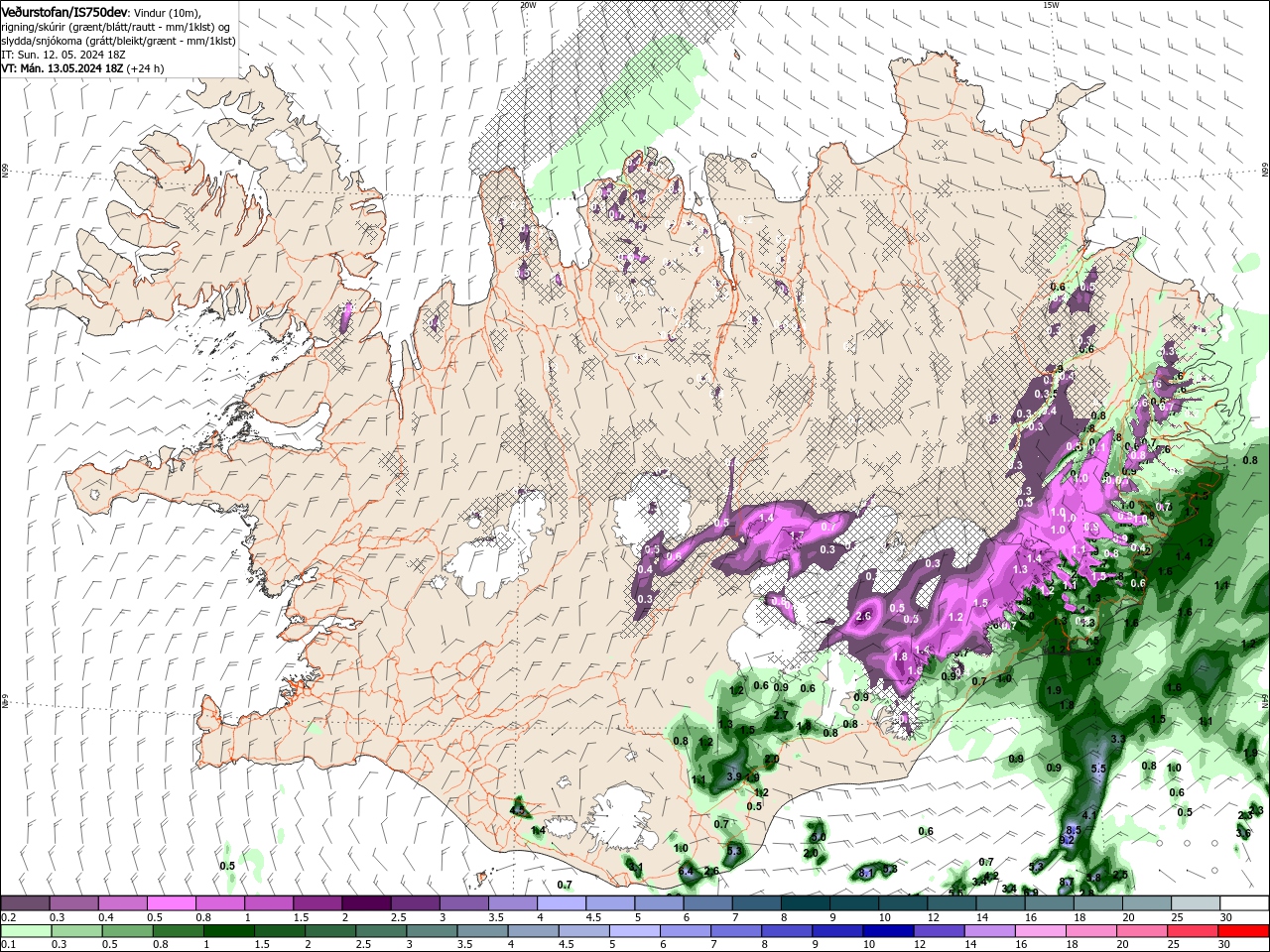Click the 8.5 rainfall value on the map
Screen dimensions: 1270x952
(x=1073, y=829)
